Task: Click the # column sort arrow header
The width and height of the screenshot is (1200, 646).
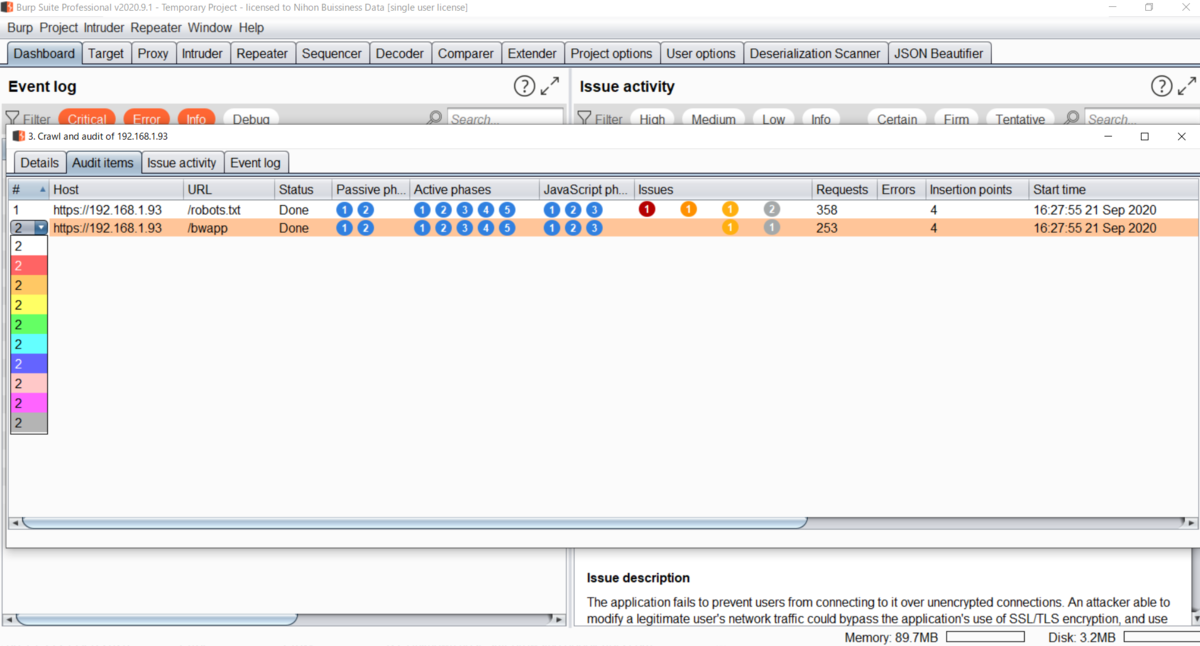Action: tap(42, 189)
